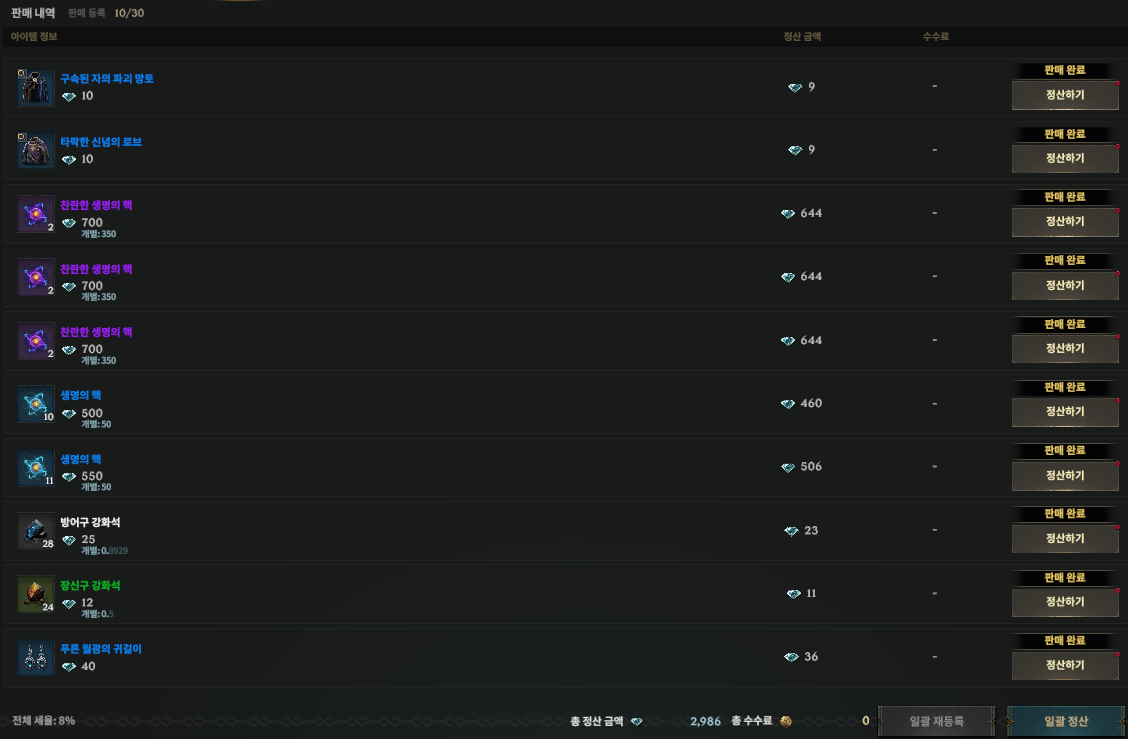This screenshot has width=1128, height=739.
Task: Open the 장신구 강화석 item name link
Action: tap(90, 585)
